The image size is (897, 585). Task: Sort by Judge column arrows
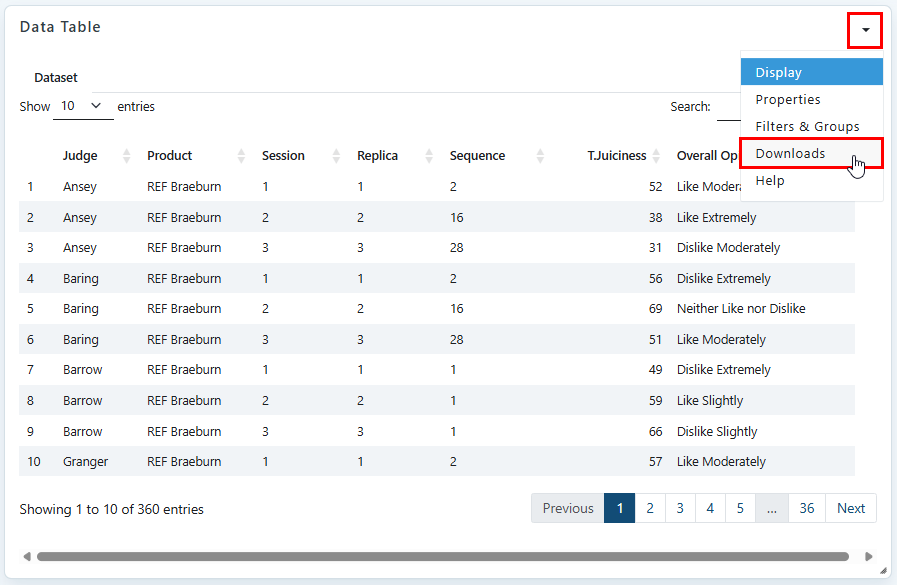[126, 156]
